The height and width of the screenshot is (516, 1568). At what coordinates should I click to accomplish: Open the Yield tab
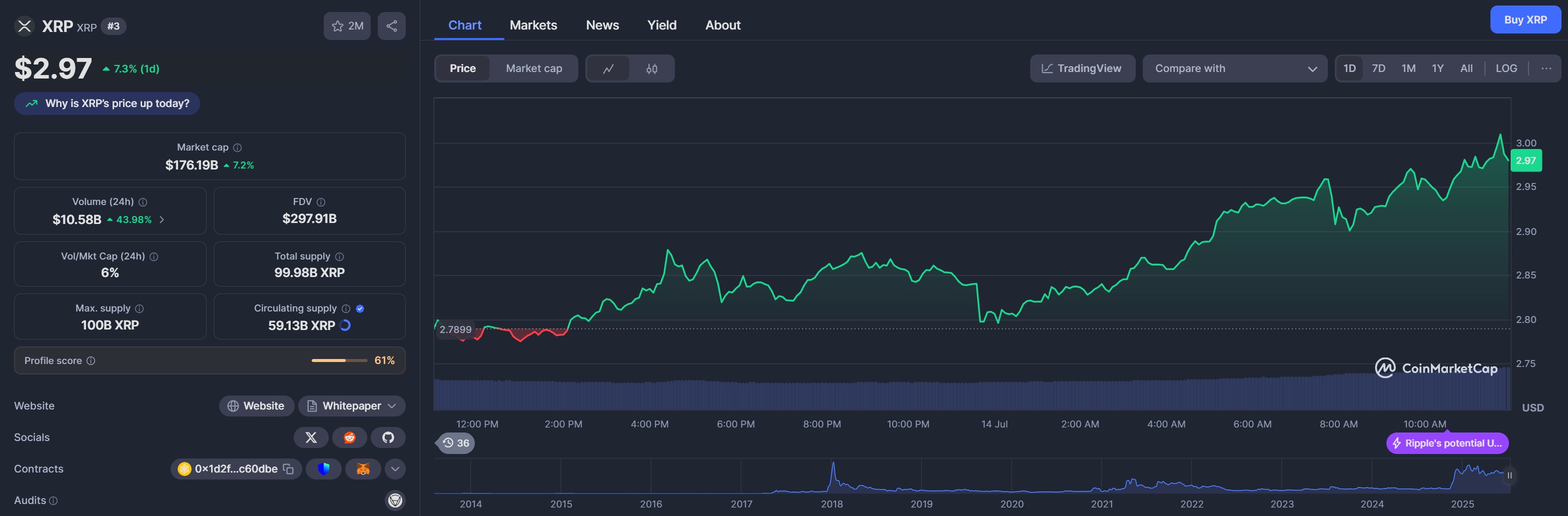[x=661, y=25]
